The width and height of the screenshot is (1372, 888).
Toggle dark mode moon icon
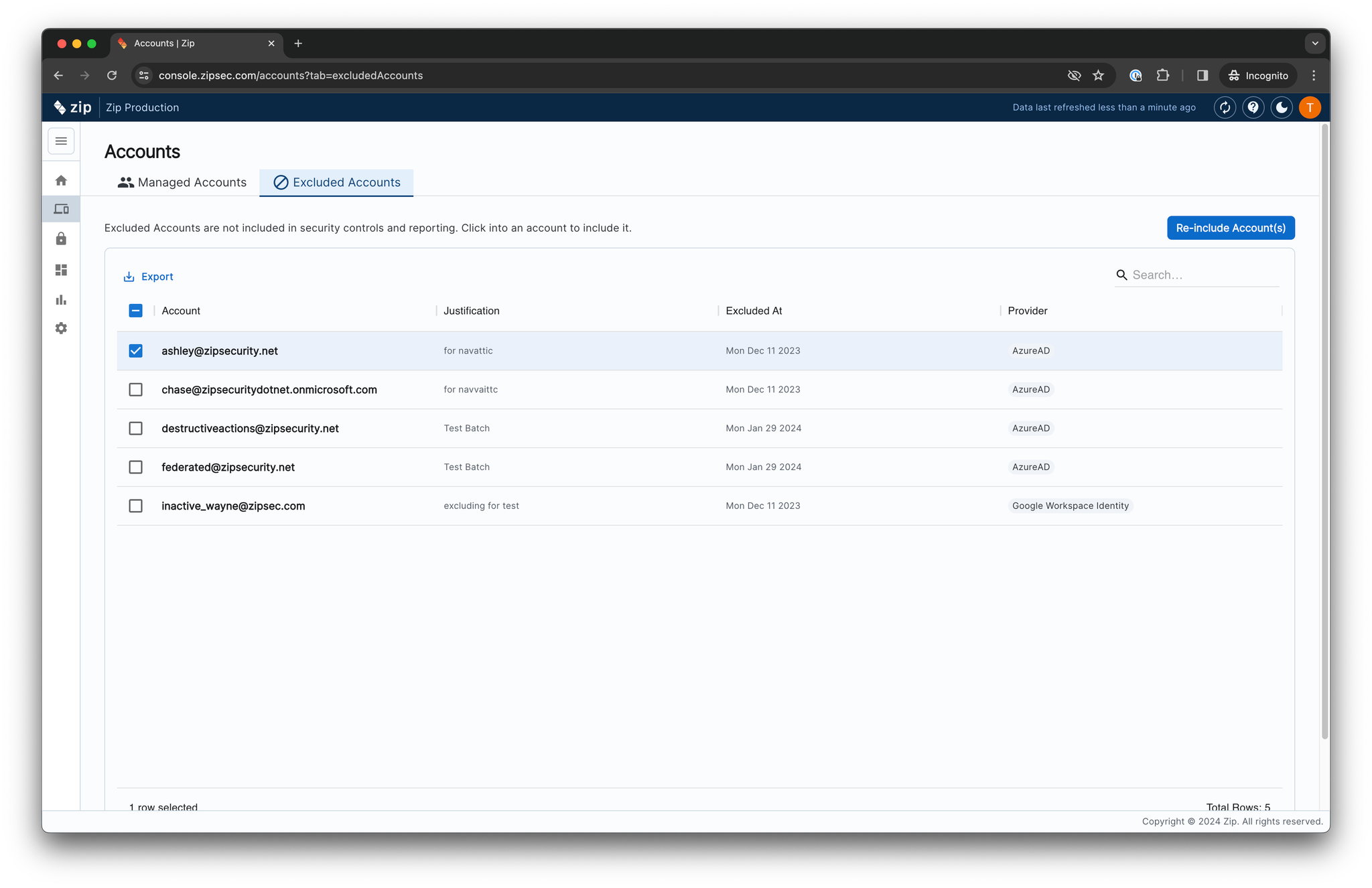click(x=1281, y=107)
